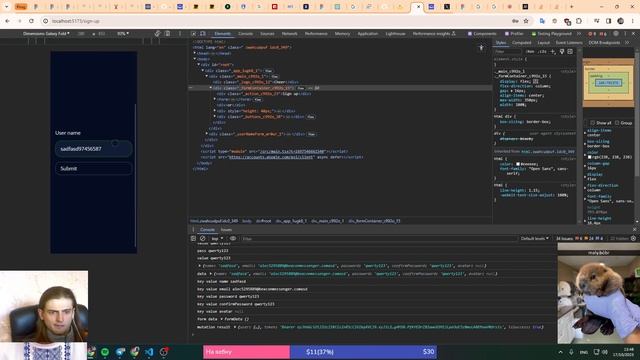
Task: Select the inspect element picker icon
Action: tap(193, 33)
